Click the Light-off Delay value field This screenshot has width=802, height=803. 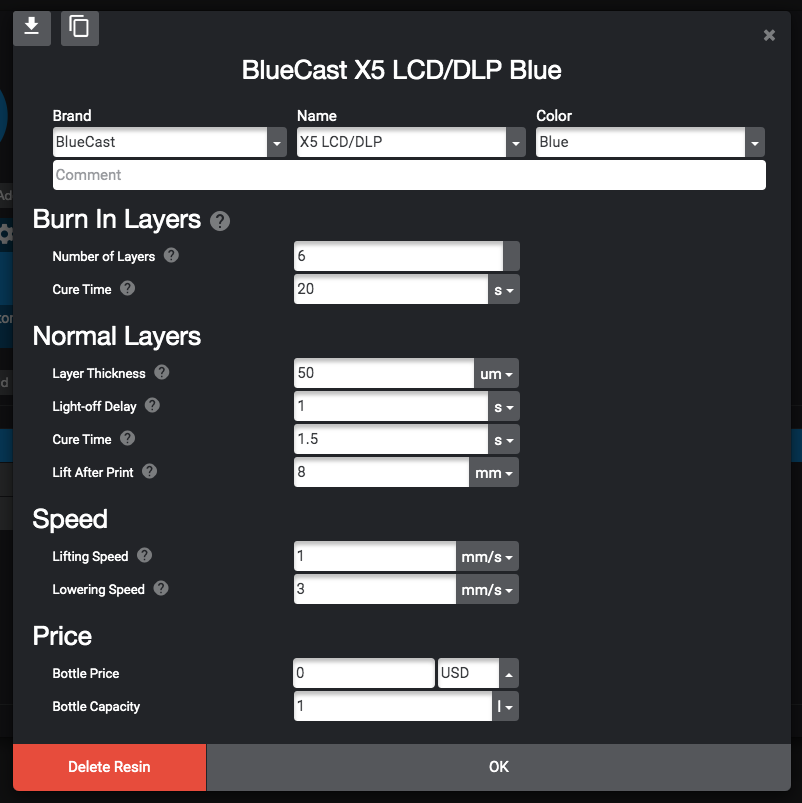391,407
